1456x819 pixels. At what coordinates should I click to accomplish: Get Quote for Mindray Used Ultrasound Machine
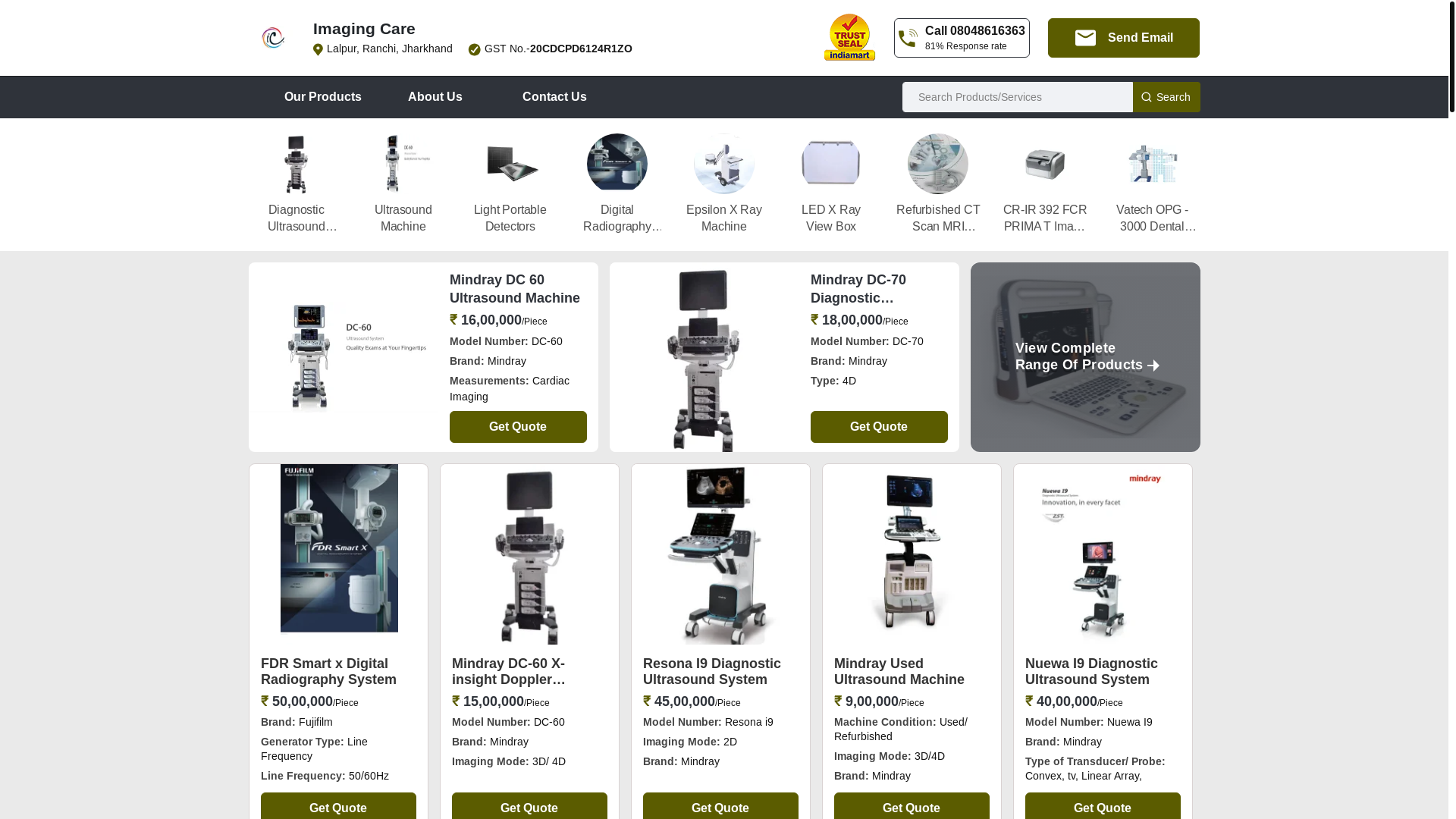[x=912, y=806]
